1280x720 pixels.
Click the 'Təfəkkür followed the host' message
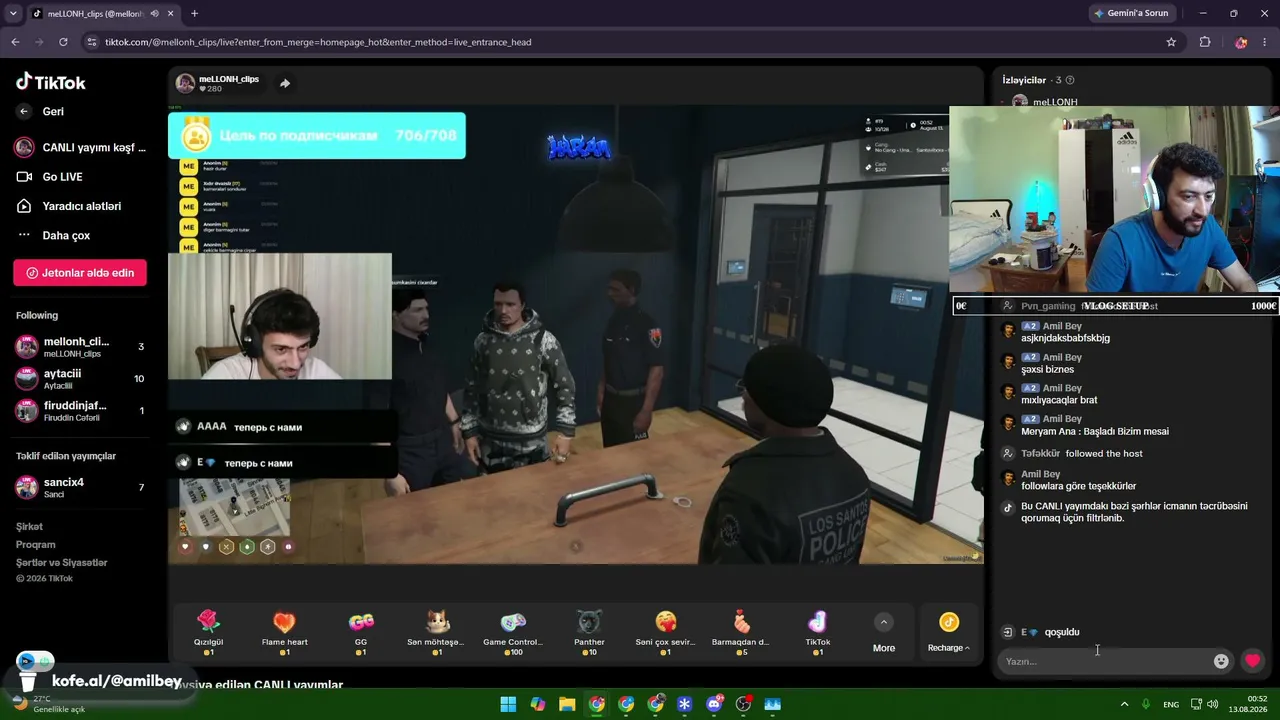click(x=1082, y=454)
